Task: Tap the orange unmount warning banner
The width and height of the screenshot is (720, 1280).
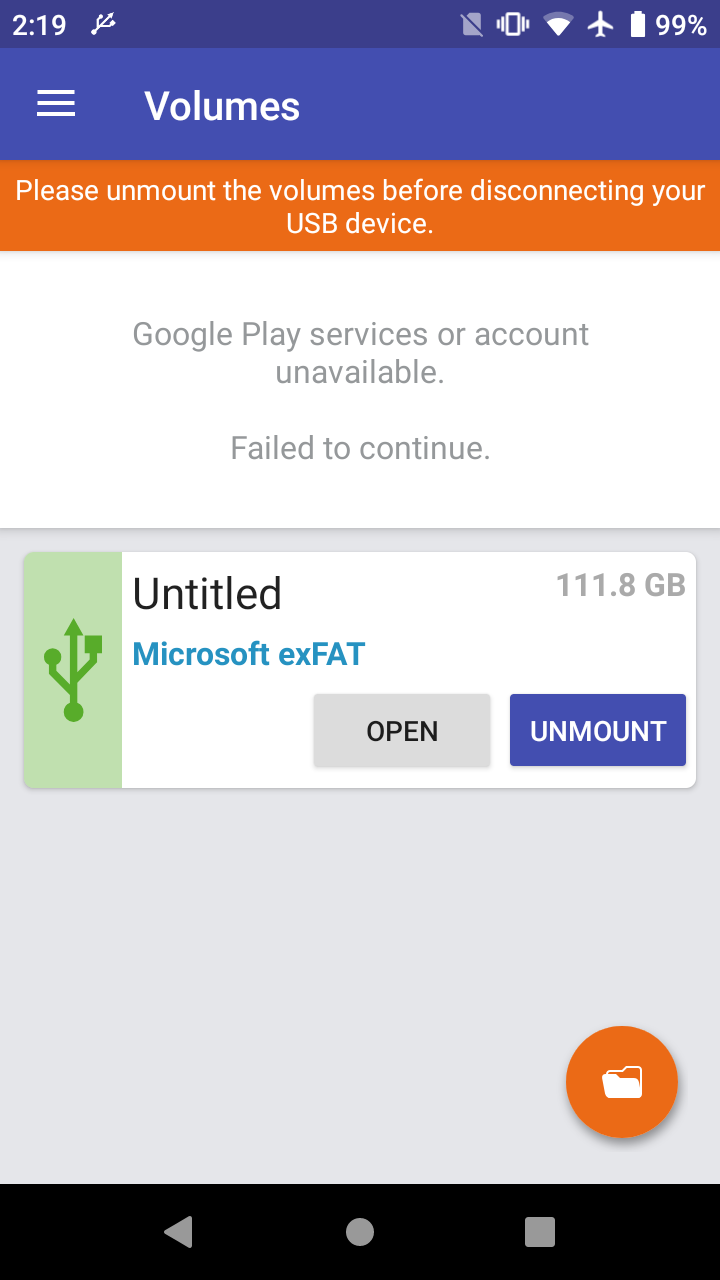Action: coord(360,206)
